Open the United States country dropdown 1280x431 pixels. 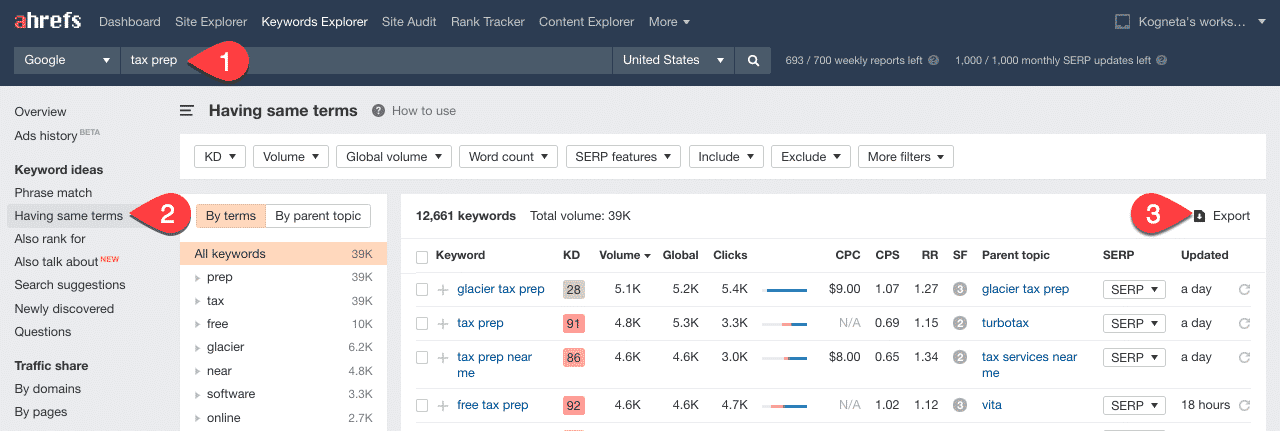pos(673,60)
